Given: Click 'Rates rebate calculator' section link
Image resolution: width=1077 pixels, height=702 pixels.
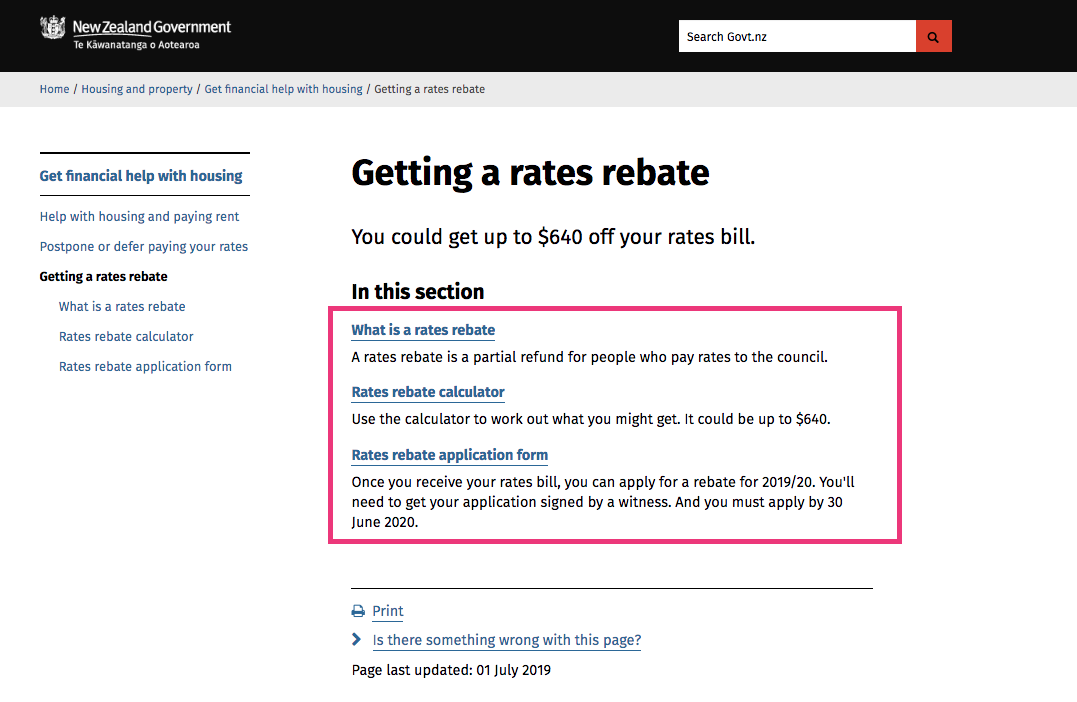Looking at the screenshot, I should [x=428, y=392].
